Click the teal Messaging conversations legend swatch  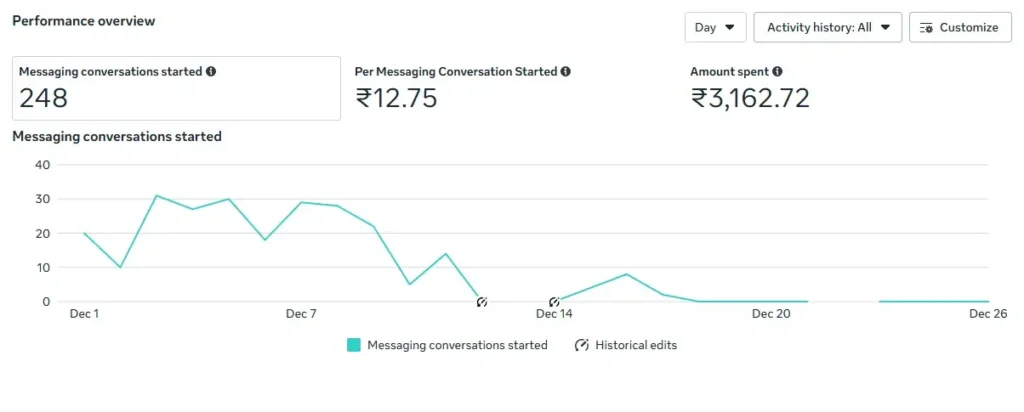354,345
